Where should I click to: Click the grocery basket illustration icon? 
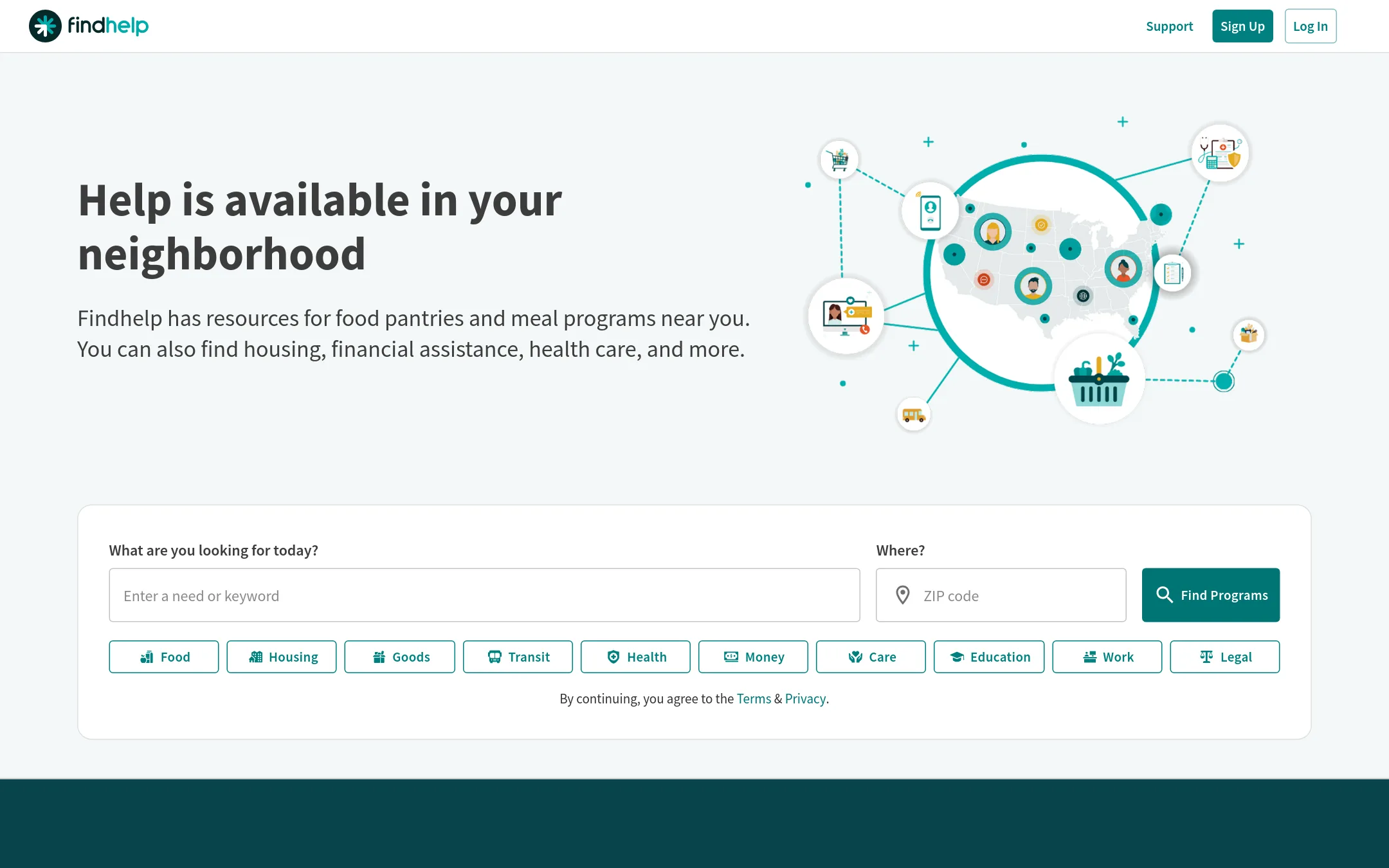tap(1099, 379)
